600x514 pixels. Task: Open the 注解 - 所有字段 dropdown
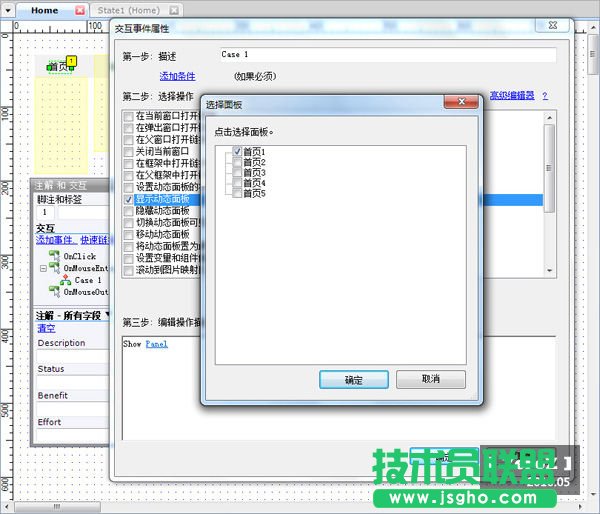point(107,315)
